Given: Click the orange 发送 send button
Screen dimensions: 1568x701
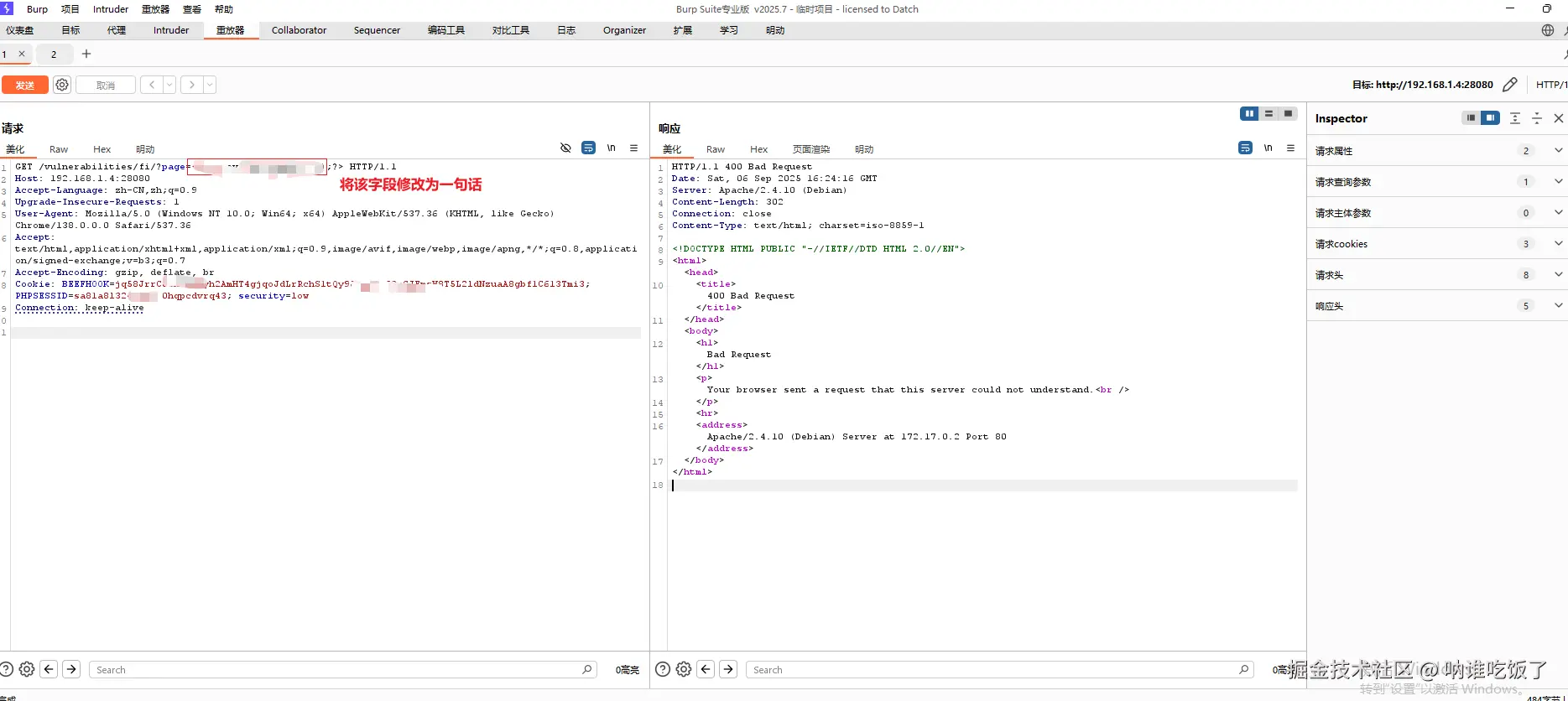Looking at the screenshot, I should 25,85.
